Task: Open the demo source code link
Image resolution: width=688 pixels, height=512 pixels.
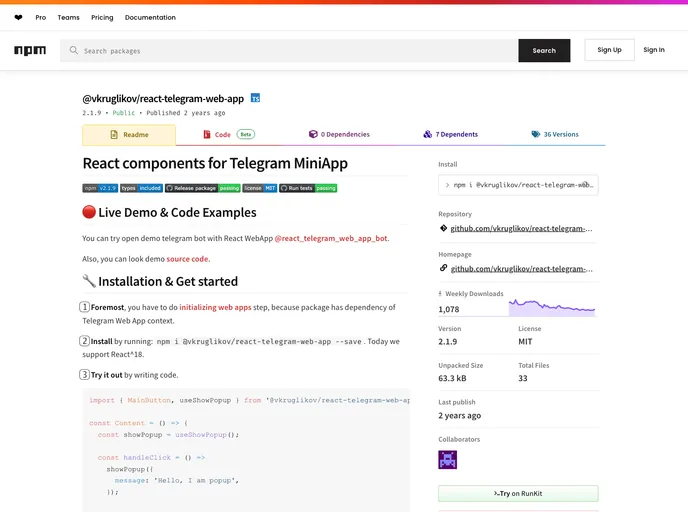Action: coord(187,259)
